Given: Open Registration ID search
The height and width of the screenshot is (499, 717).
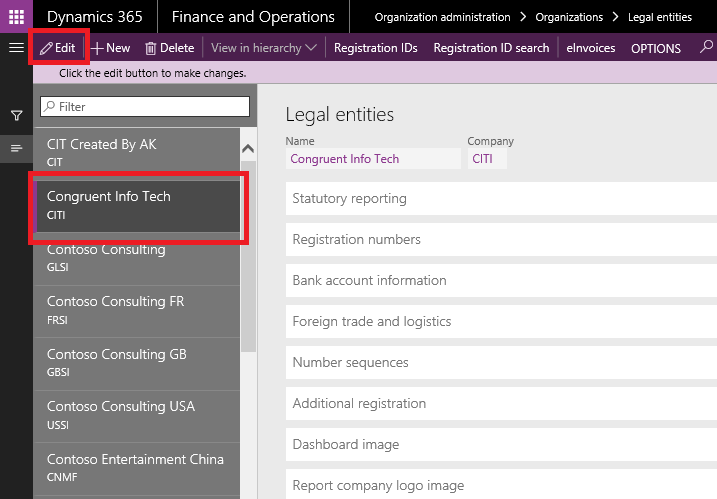Looking at the screenshot, I should pyautogui.click(x=491, y=48).
